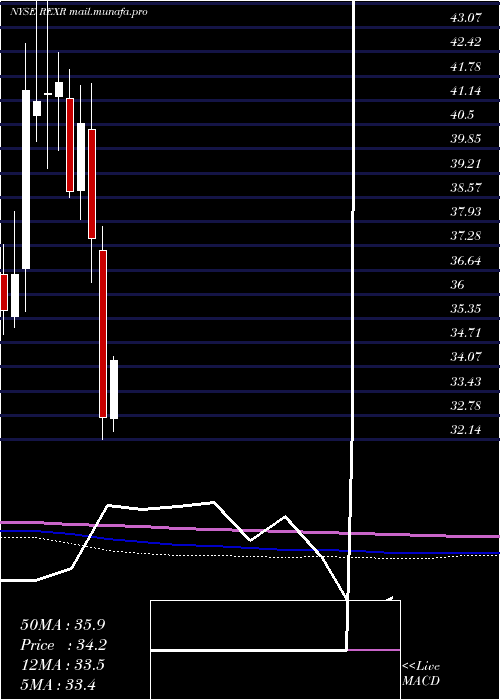Screen dimensions: 500x700
Task: Click the 38.57 price axis label
Action: point(466,188)
